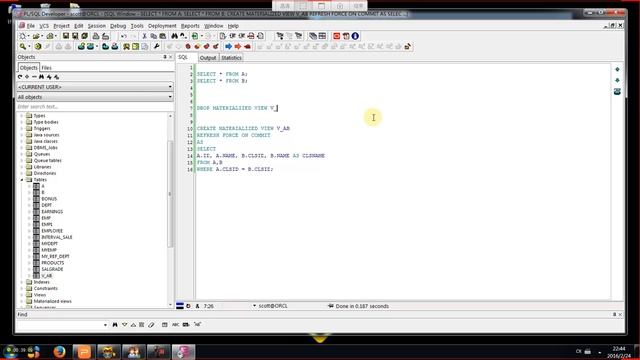640x360 pixels.
Task: Click the Refresh icon in Objects panel
Action: click(20, 77)
